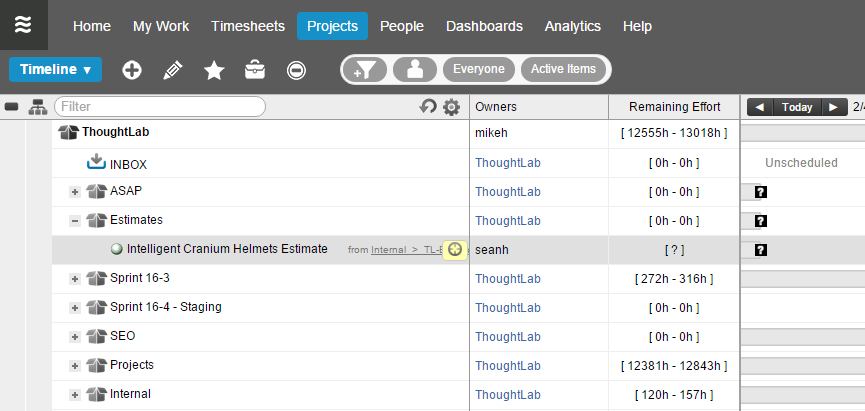Viewport: 865px width, 411px height.
Task: Click the LiquidPlanner wave logo
Action: point(24,25)
